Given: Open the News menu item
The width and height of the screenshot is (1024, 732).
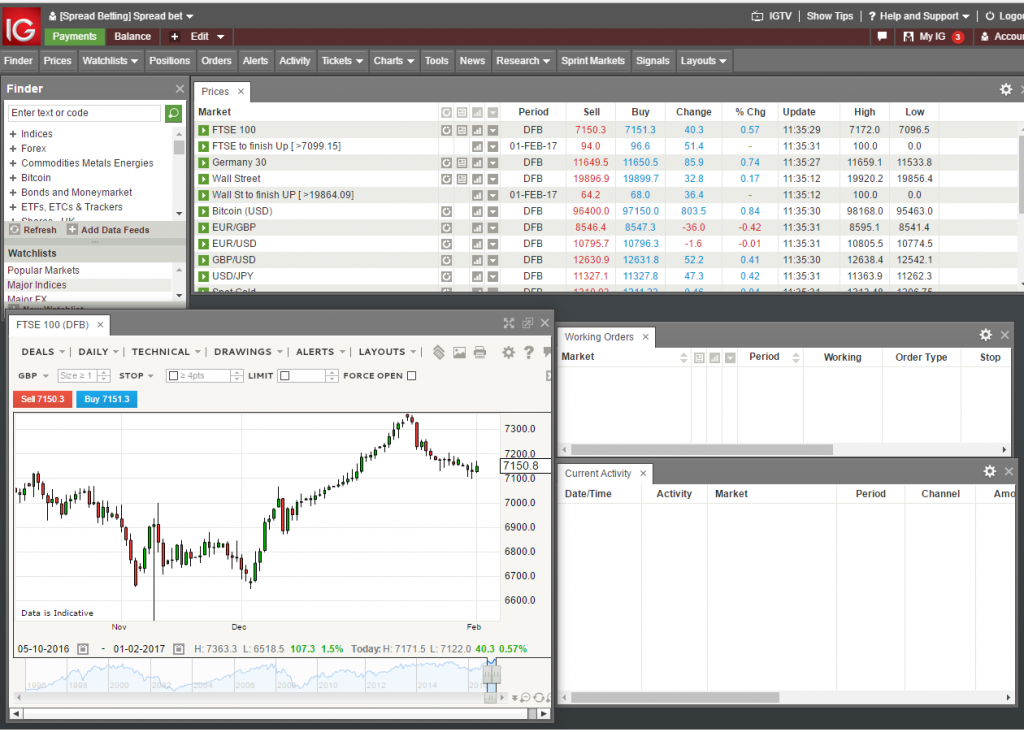Looking at the screenshot, I should click(x=472, y=61).
